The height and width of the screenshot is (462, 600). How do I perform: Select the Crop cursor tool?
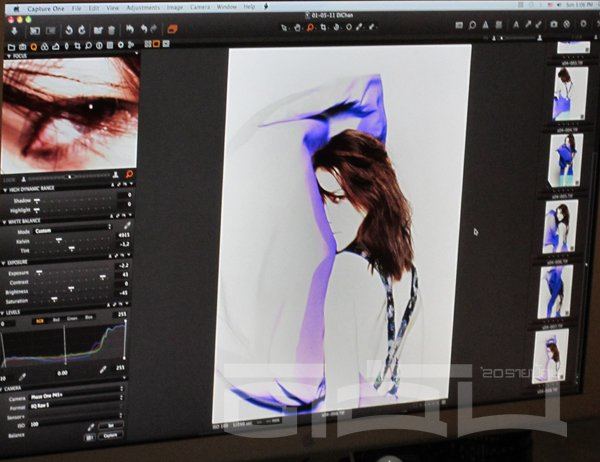click(324, 27)
